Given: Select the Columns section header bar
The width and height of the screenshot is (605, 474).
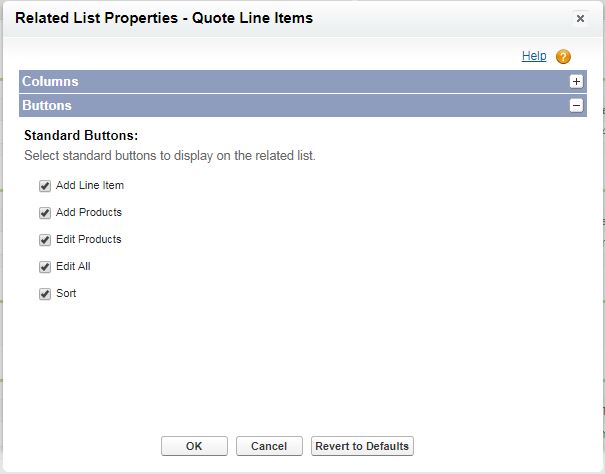Looking at the screenshot, I should tap(290, 82).
